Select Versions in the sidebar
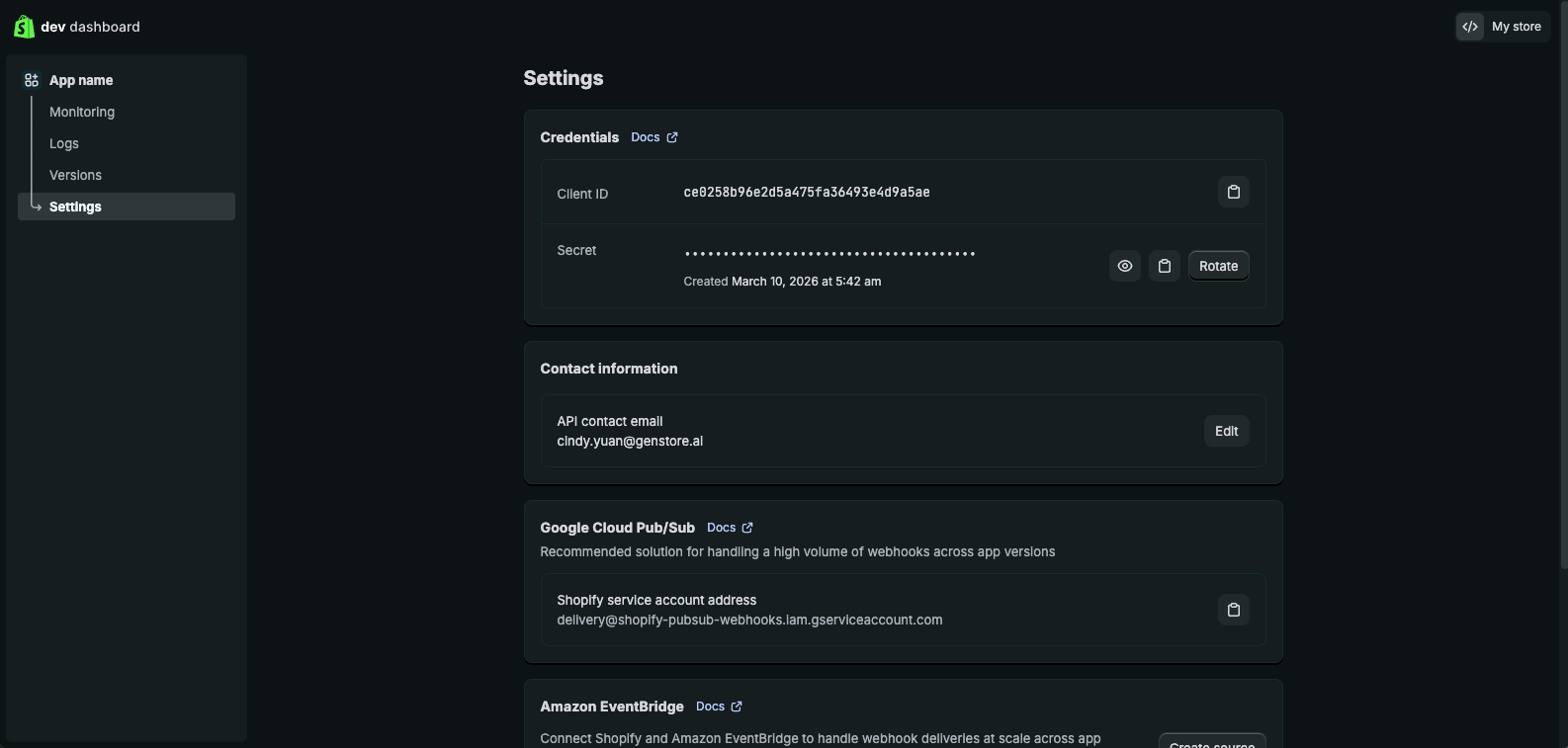Image resolution: width=1568 pixels, height=748 pixels. pos(75,175)
